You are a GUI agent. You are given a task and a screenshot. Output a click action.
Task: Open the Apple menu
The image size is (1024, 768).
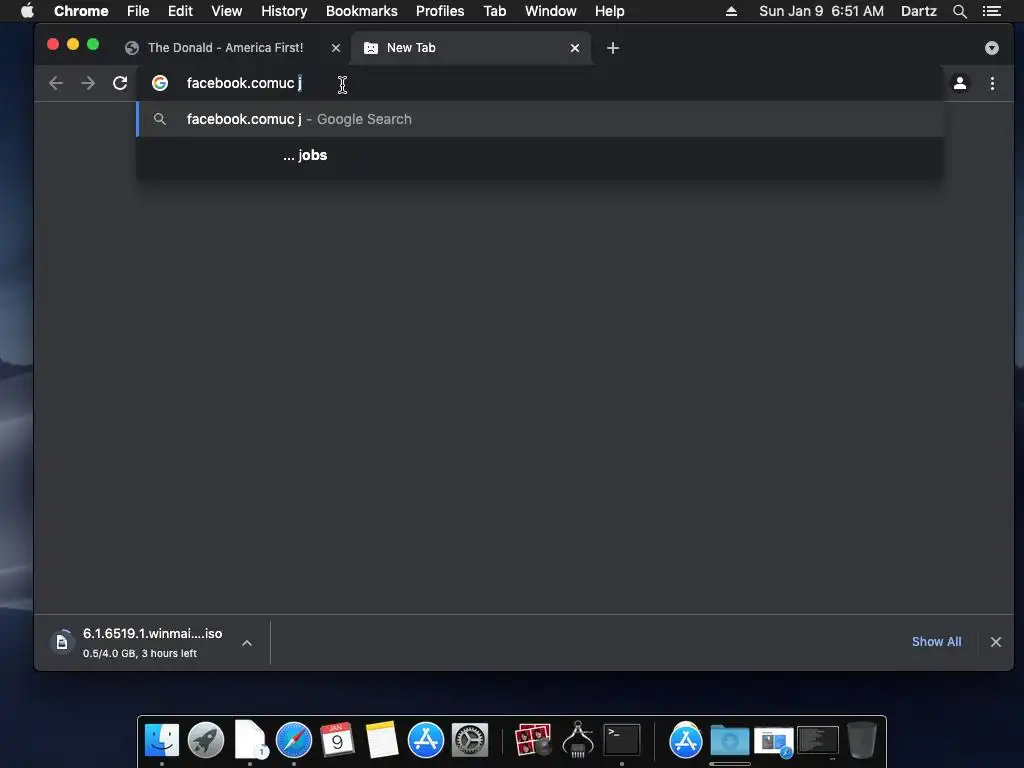(x=27, y=11)
